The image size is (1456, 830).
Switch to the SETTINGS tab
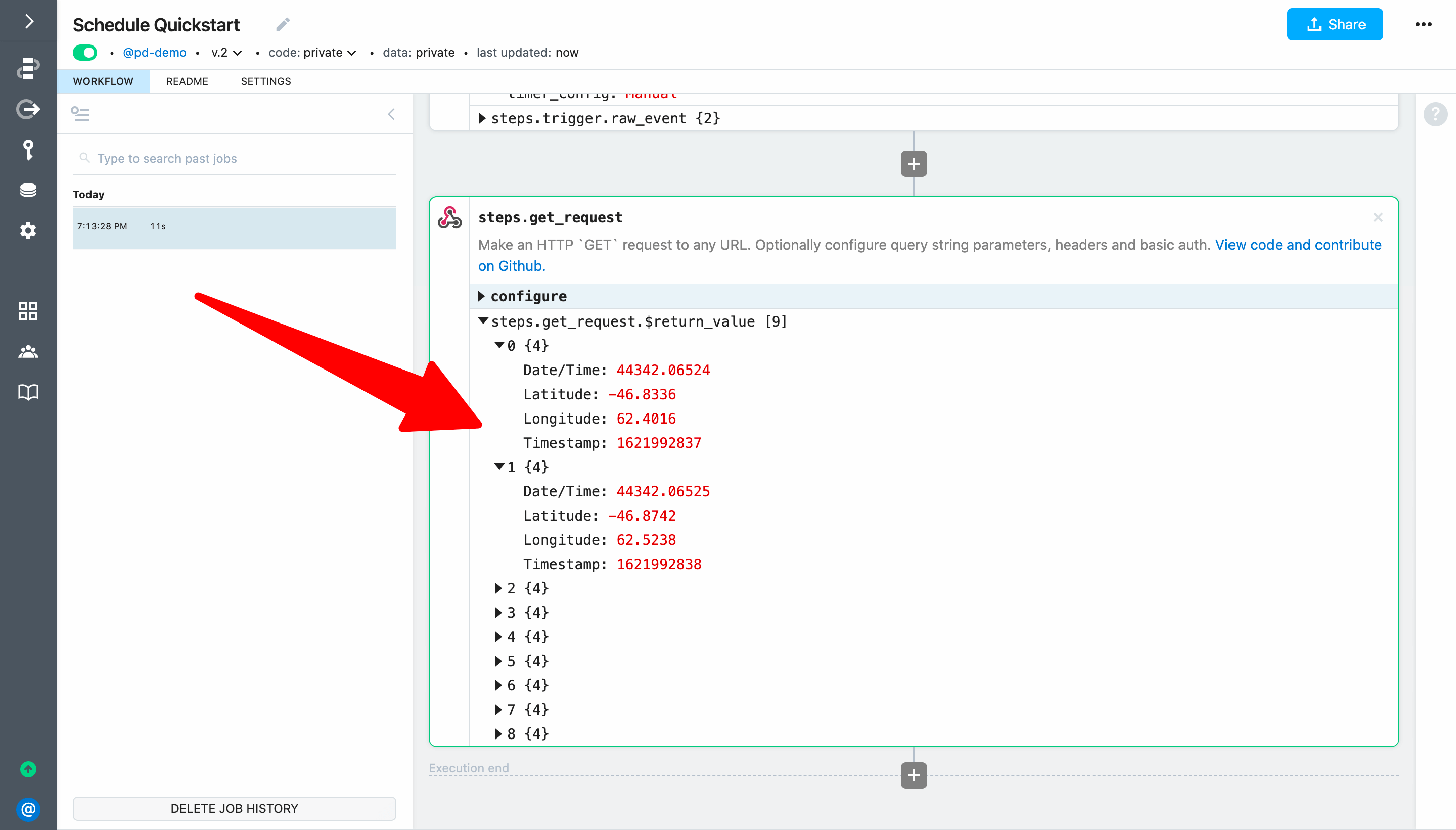click(x=265, y=81)
